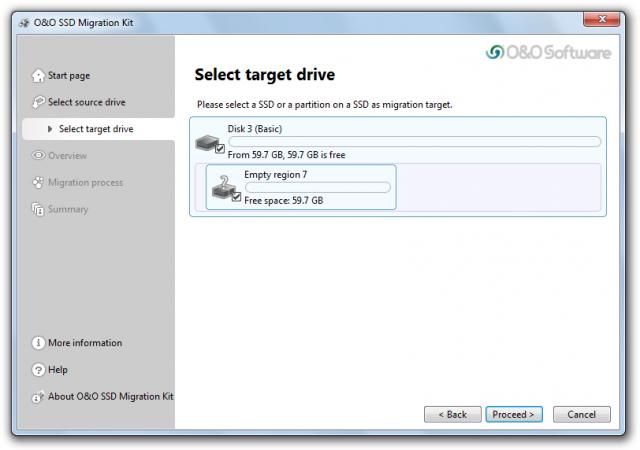Image resolution: width=640 pixels, height=450 pixels.
Task: Click the Disk 3 drive icon
Action: [x=207, y=143]
